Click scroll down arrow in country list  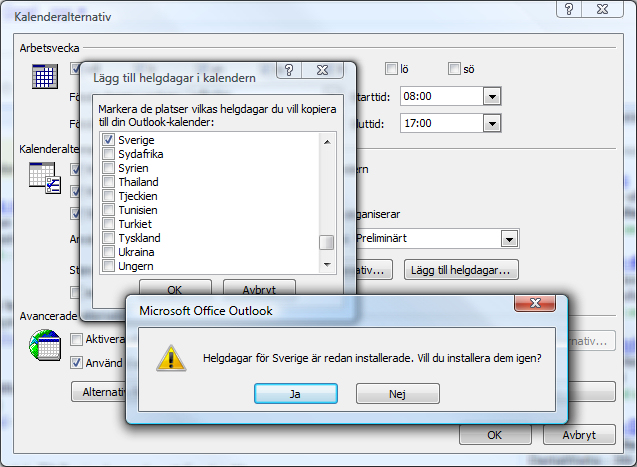point(327,265)
